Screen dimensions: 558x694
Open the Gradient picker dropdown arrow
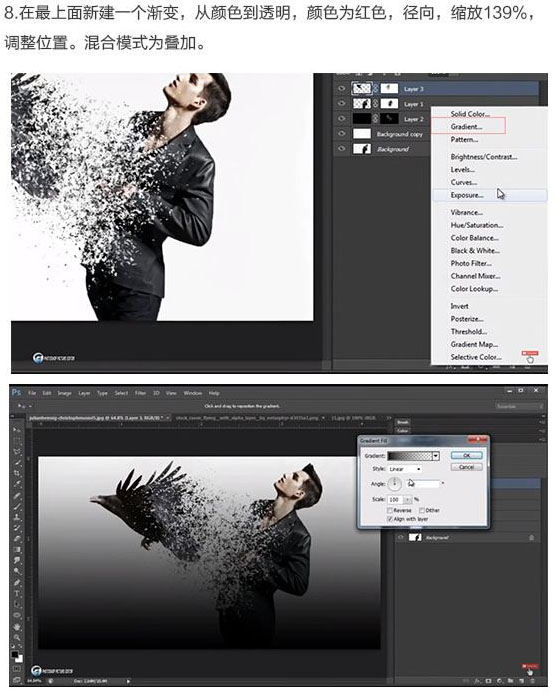click(x=436, y=456)
